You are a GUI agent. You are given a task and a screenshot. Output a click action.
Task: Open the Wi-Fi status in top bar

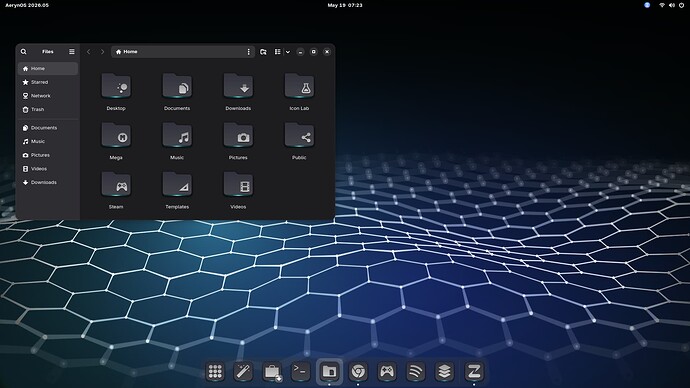tap(662, 5)
